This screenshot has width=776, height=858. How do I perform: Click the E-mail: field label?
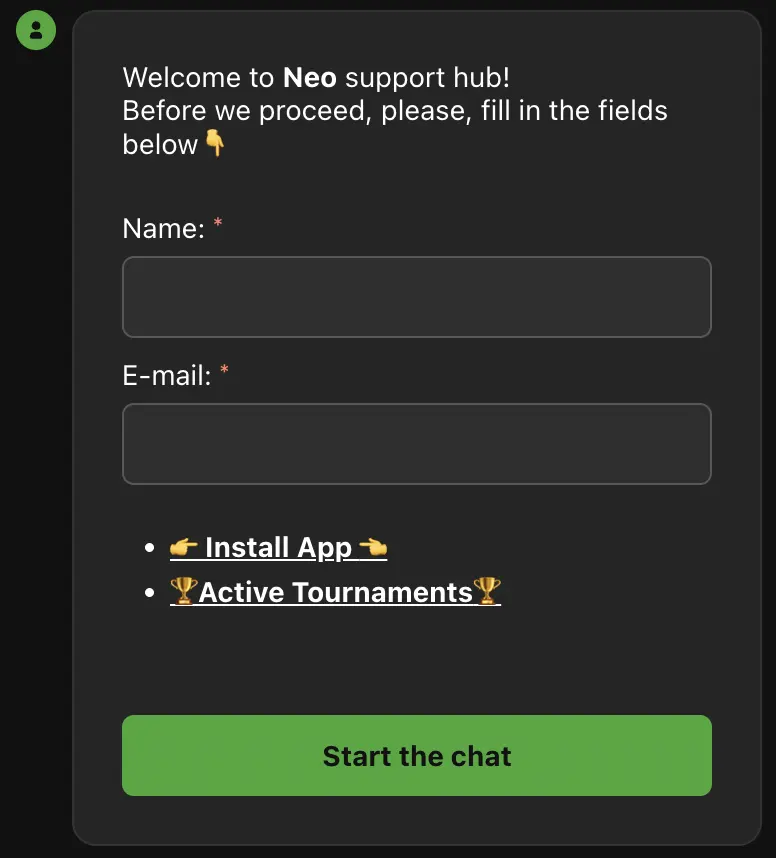coord(167,376)
